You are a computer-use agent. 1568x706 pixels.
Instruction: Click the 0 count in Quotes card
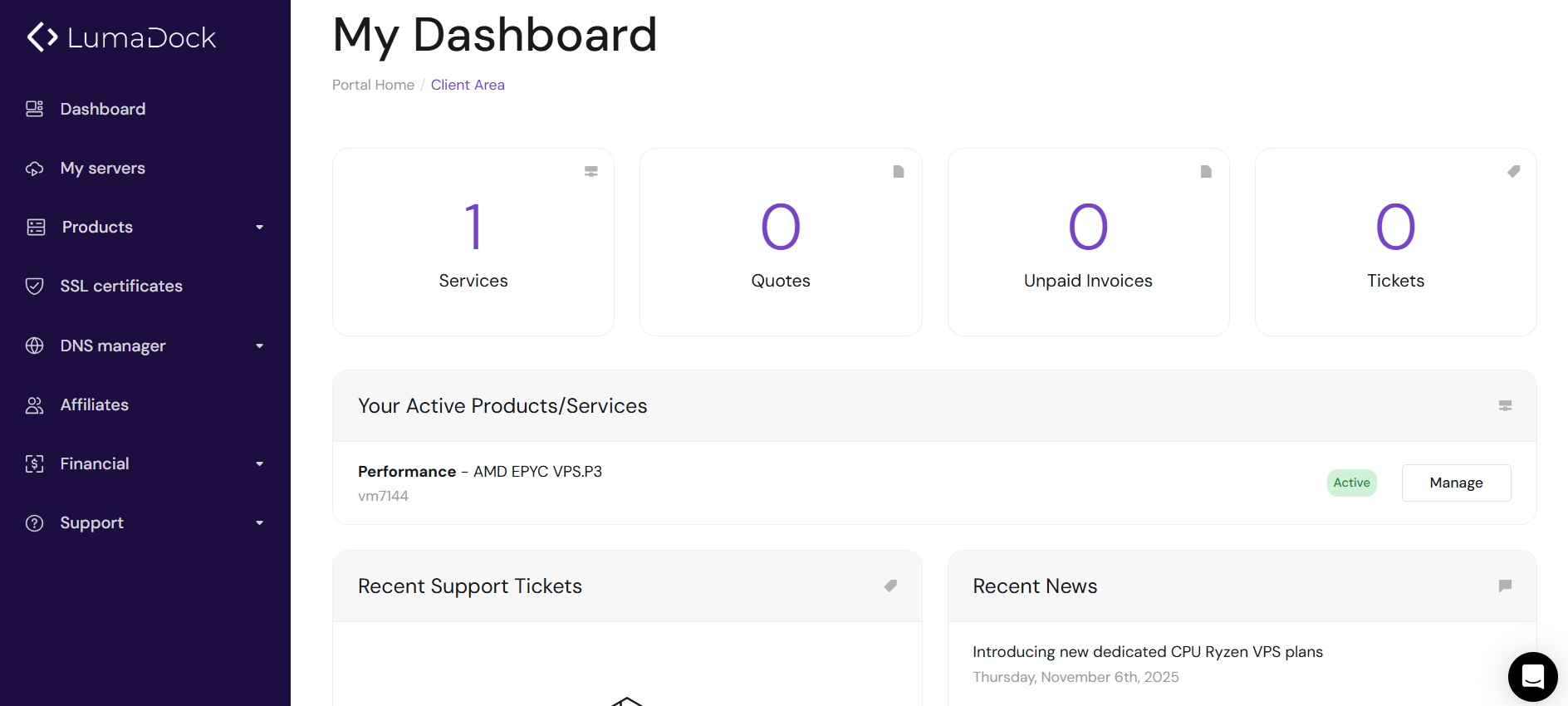pyautogui.click(x=781, y=227)
